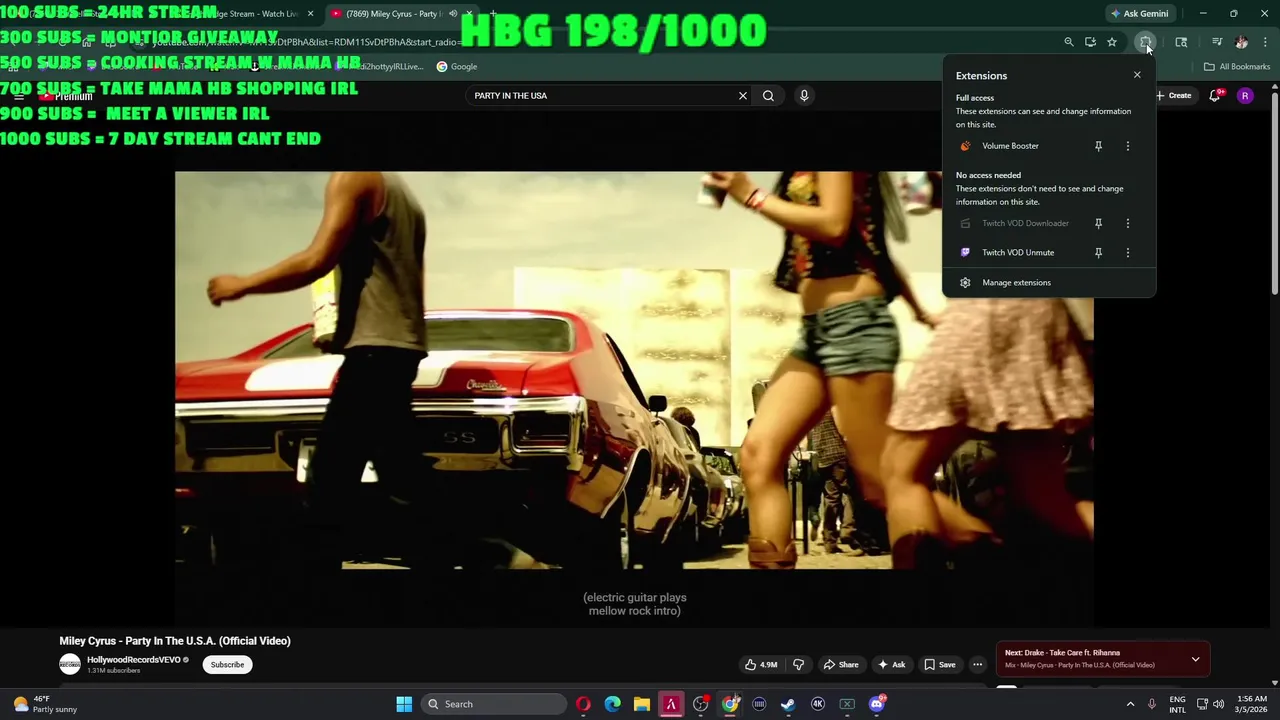Click the HollywoodRecordsVEVO channel avatar

(70, 665)
